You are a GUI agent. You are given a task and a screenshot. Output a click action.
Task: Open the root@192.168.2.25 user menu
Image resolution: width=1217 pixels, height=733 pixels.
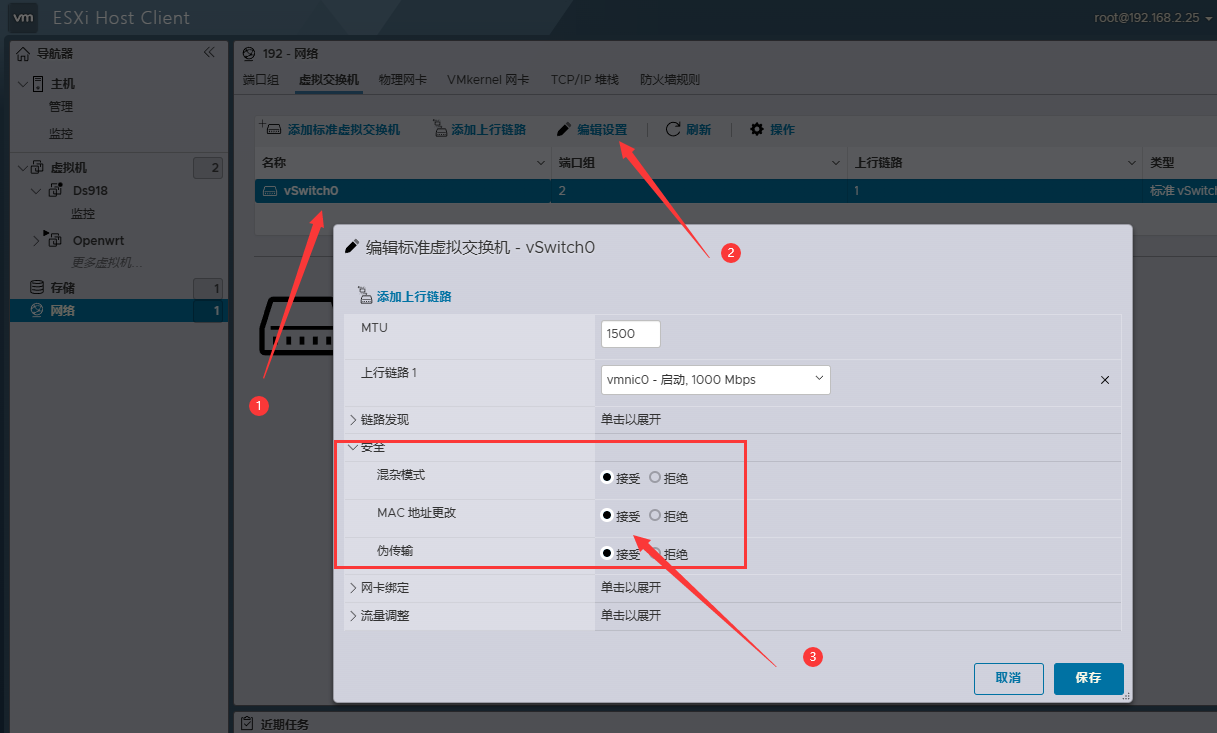1153,17
